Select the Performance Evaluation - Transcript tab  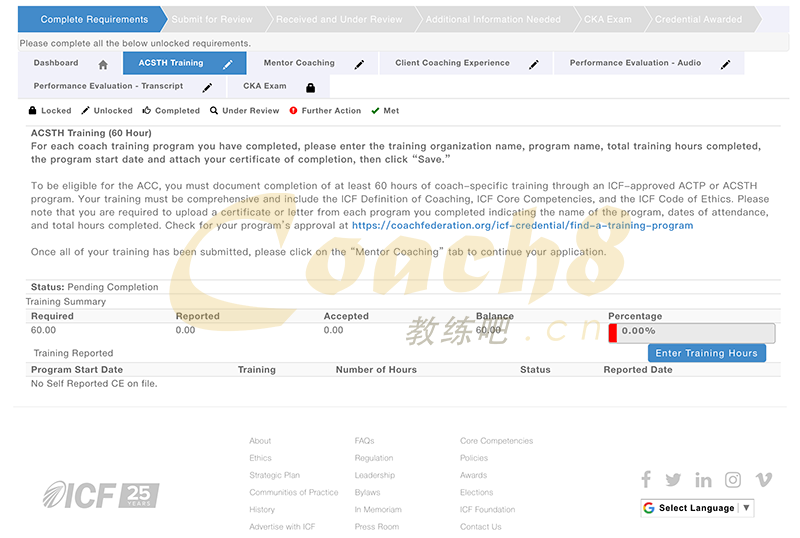108,86
